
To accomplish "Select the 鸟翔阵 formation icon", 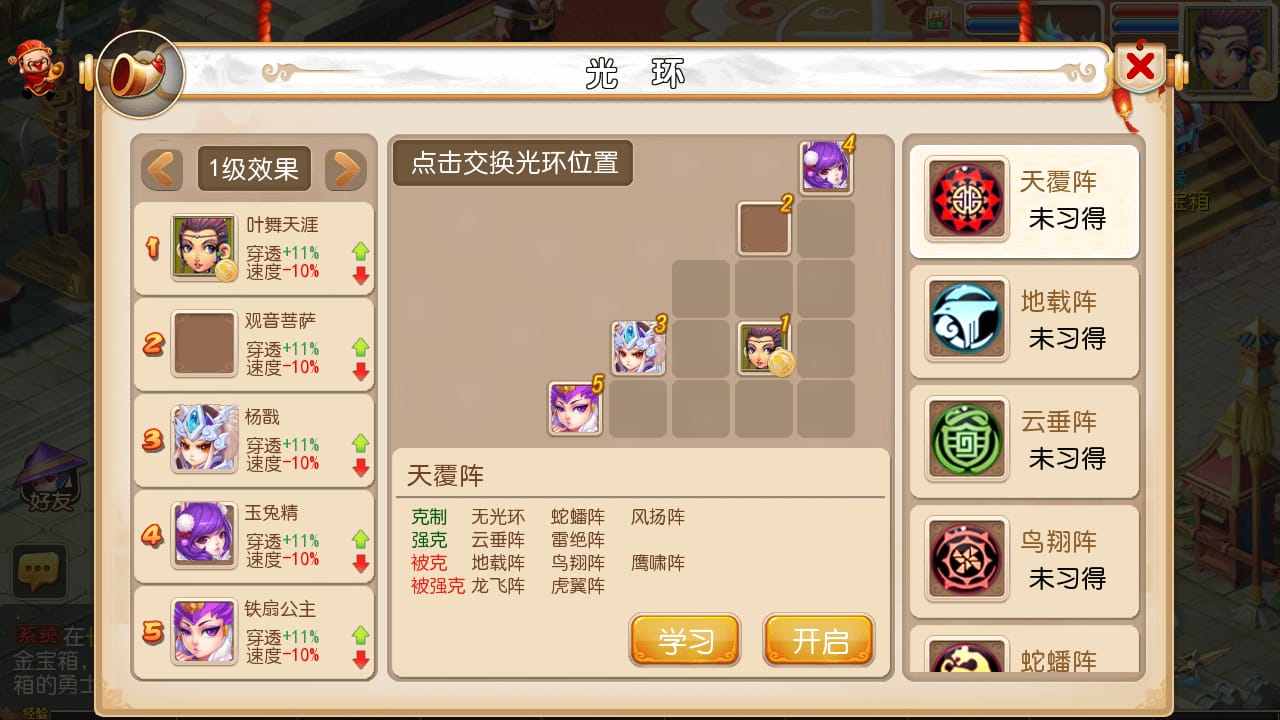I will (966, 559).
